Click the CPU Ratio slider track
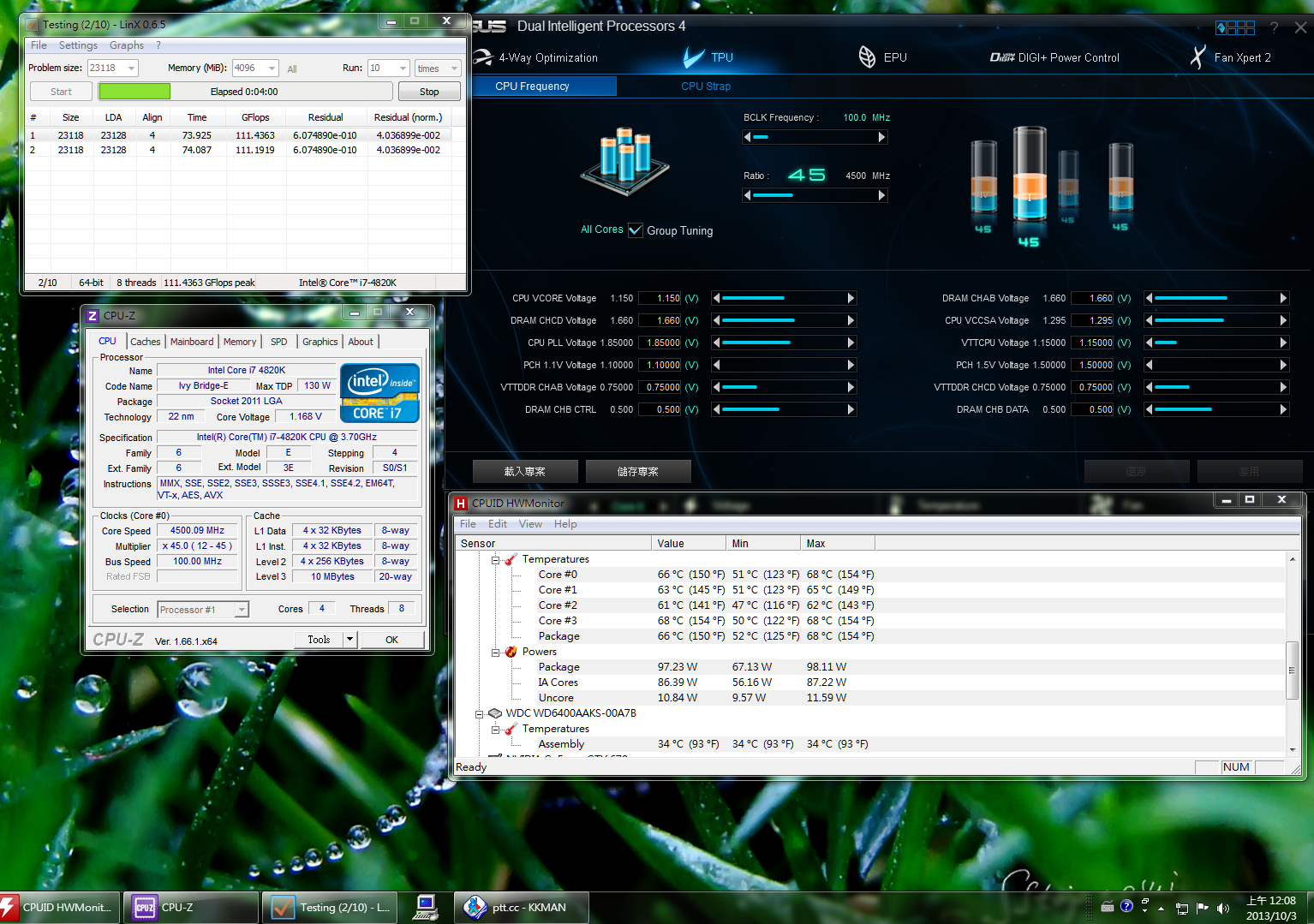1314x924 pixels. point(815,195)
